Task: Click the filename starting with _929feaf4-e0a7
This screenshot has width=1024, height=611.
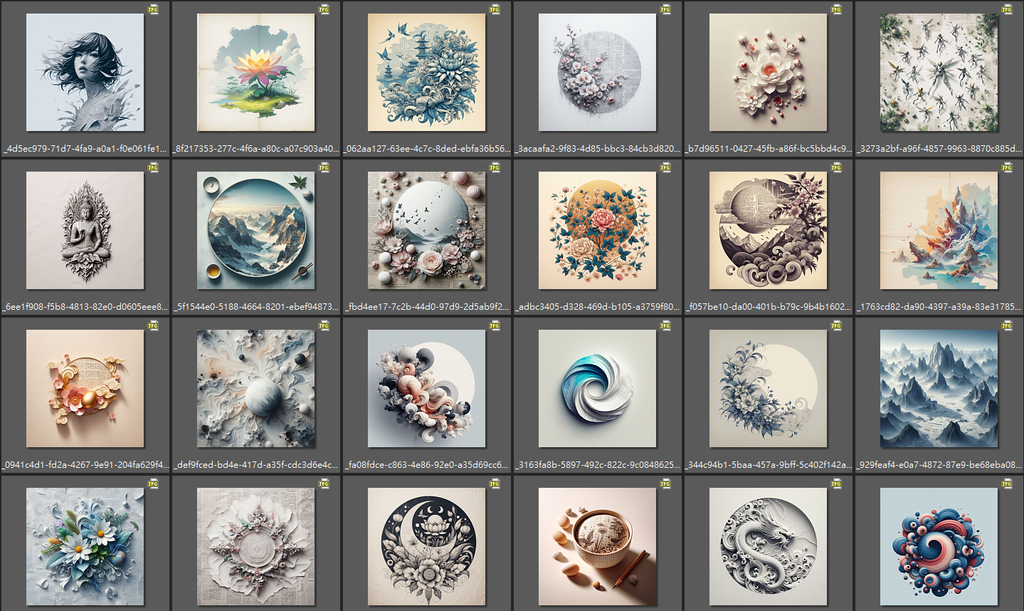Action: (x=939, y=465)
